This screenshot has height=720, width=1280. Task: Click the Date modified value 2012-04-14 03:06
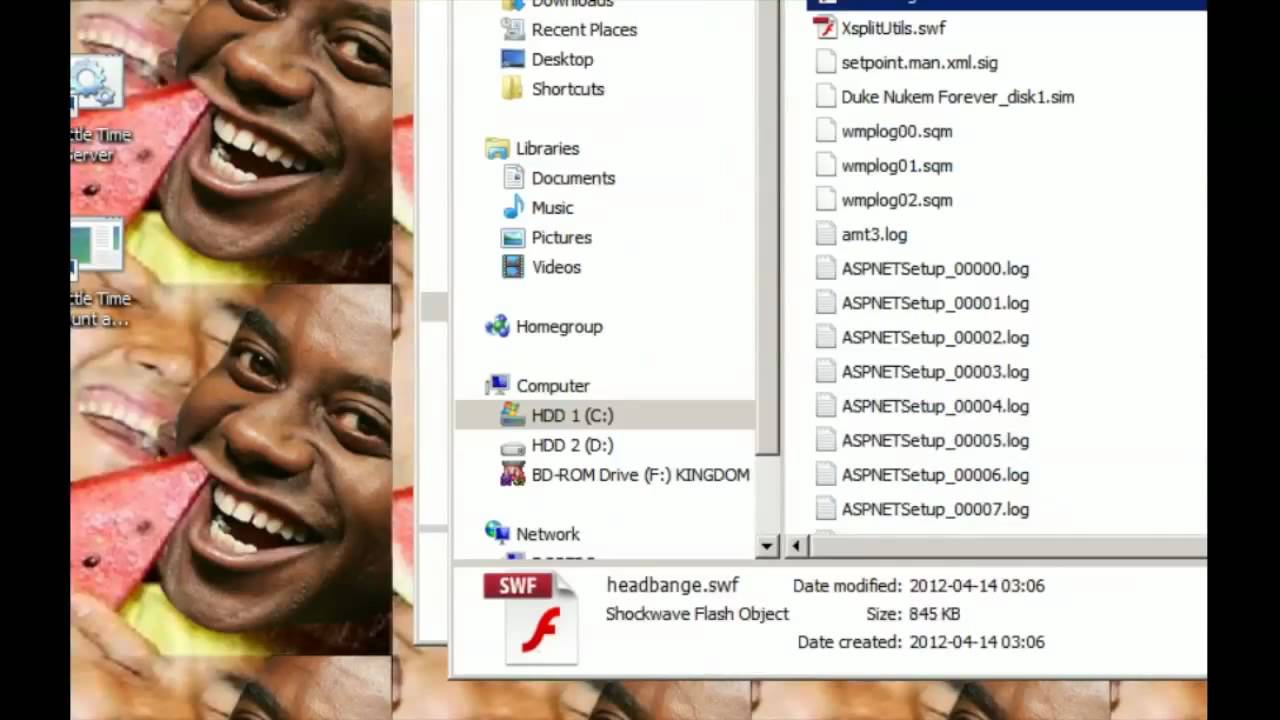977,586
